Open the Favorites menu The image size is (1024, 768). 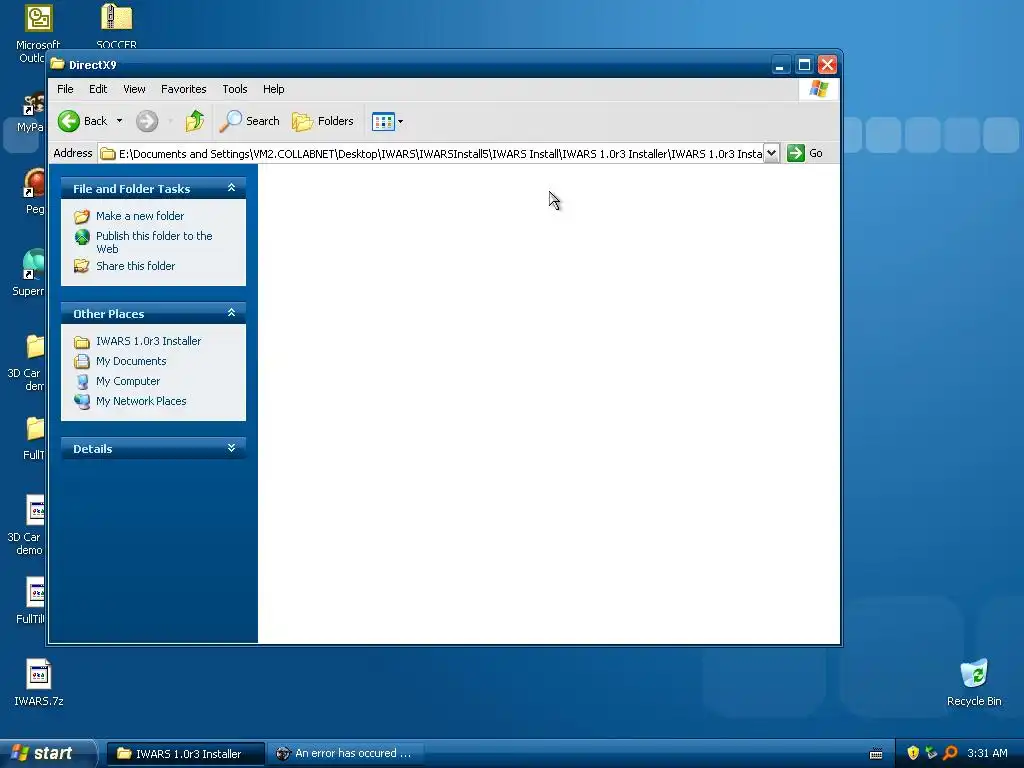click(x=184, y=89)
